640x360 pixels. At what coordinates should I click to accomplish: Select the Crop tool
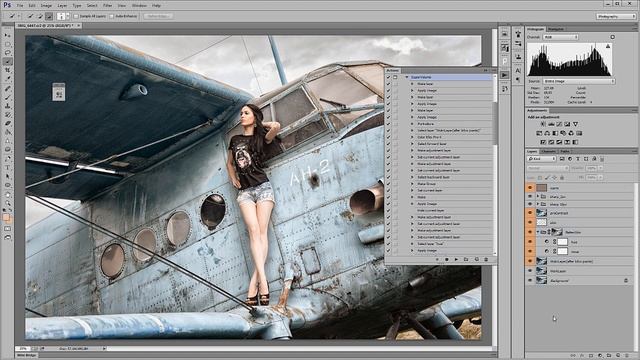[8, 70]
